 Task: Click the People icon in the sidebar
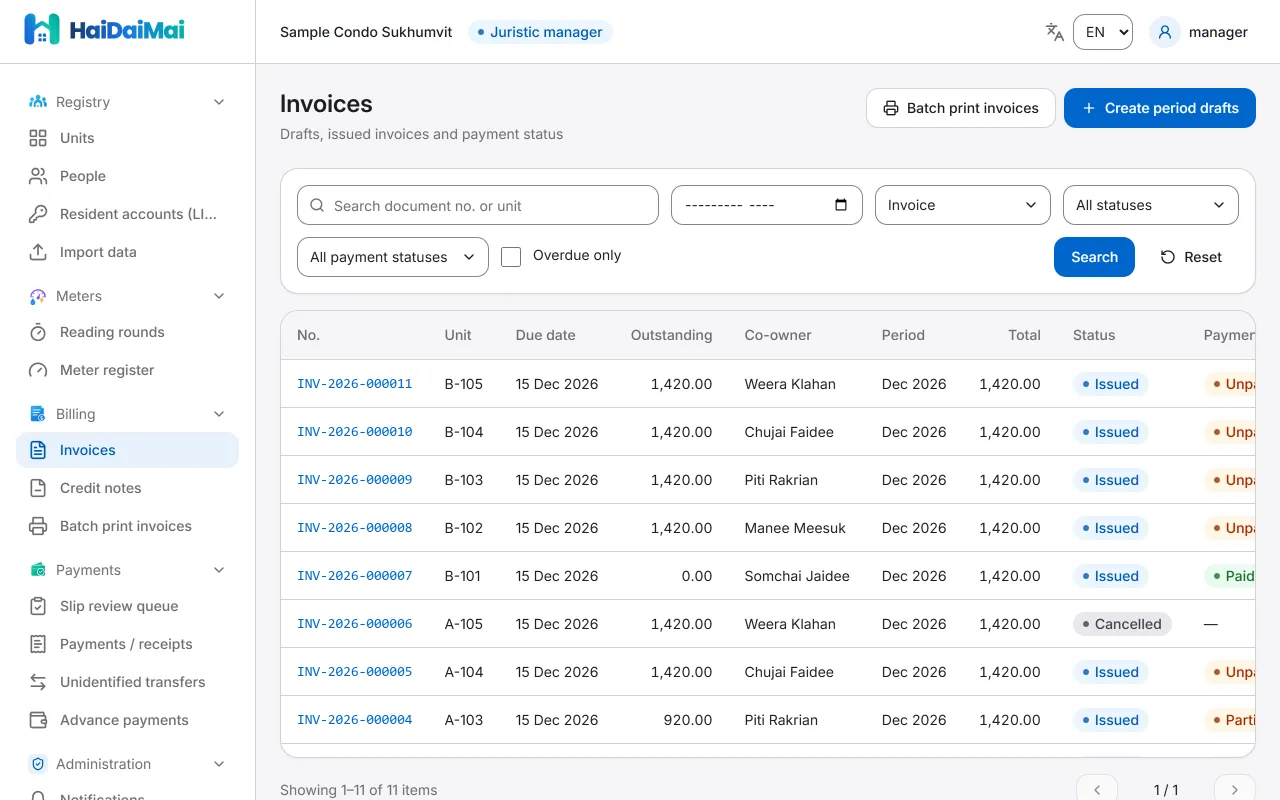pos(38,176)
